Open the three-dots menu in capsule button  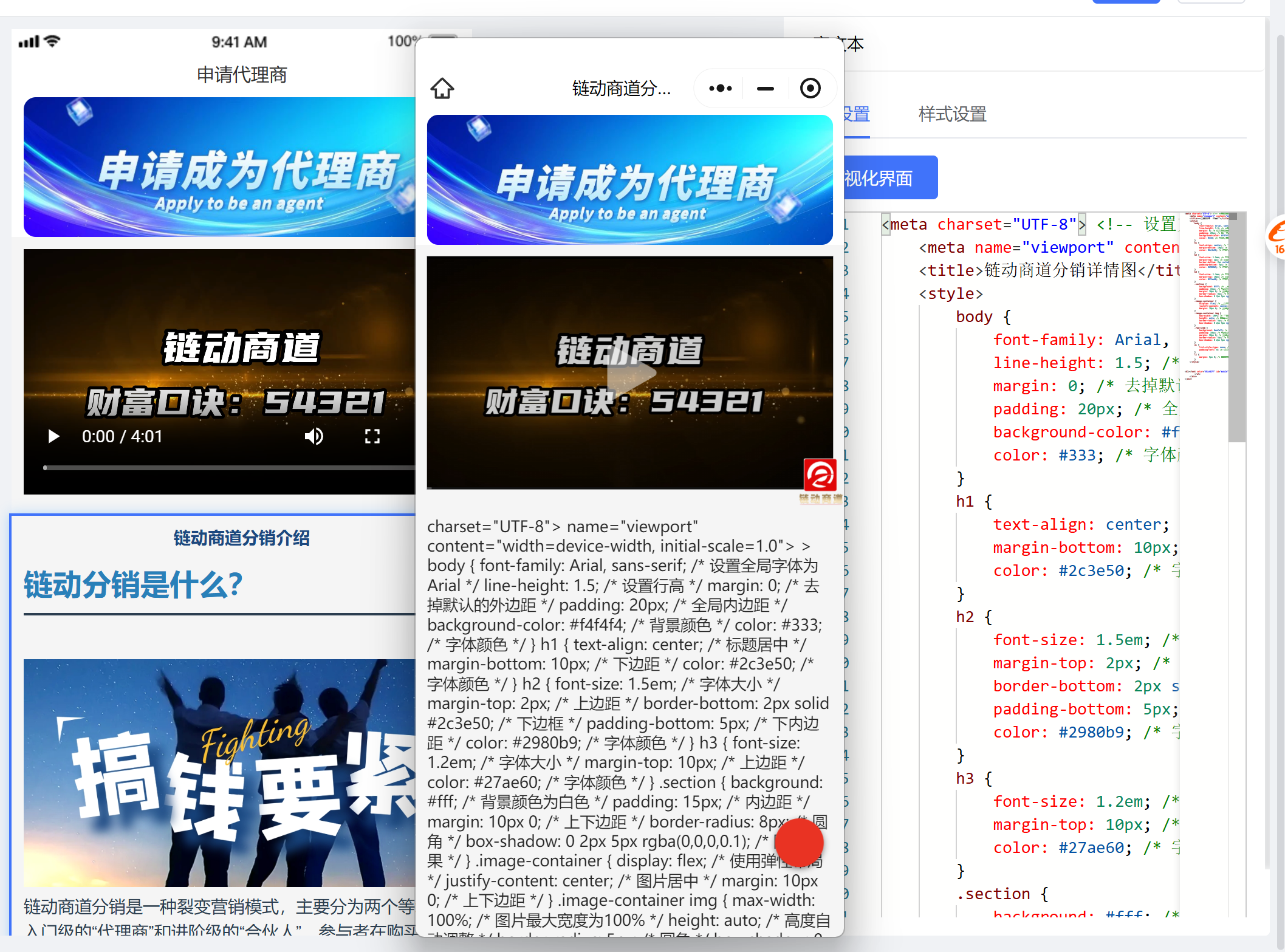point(721,89)
